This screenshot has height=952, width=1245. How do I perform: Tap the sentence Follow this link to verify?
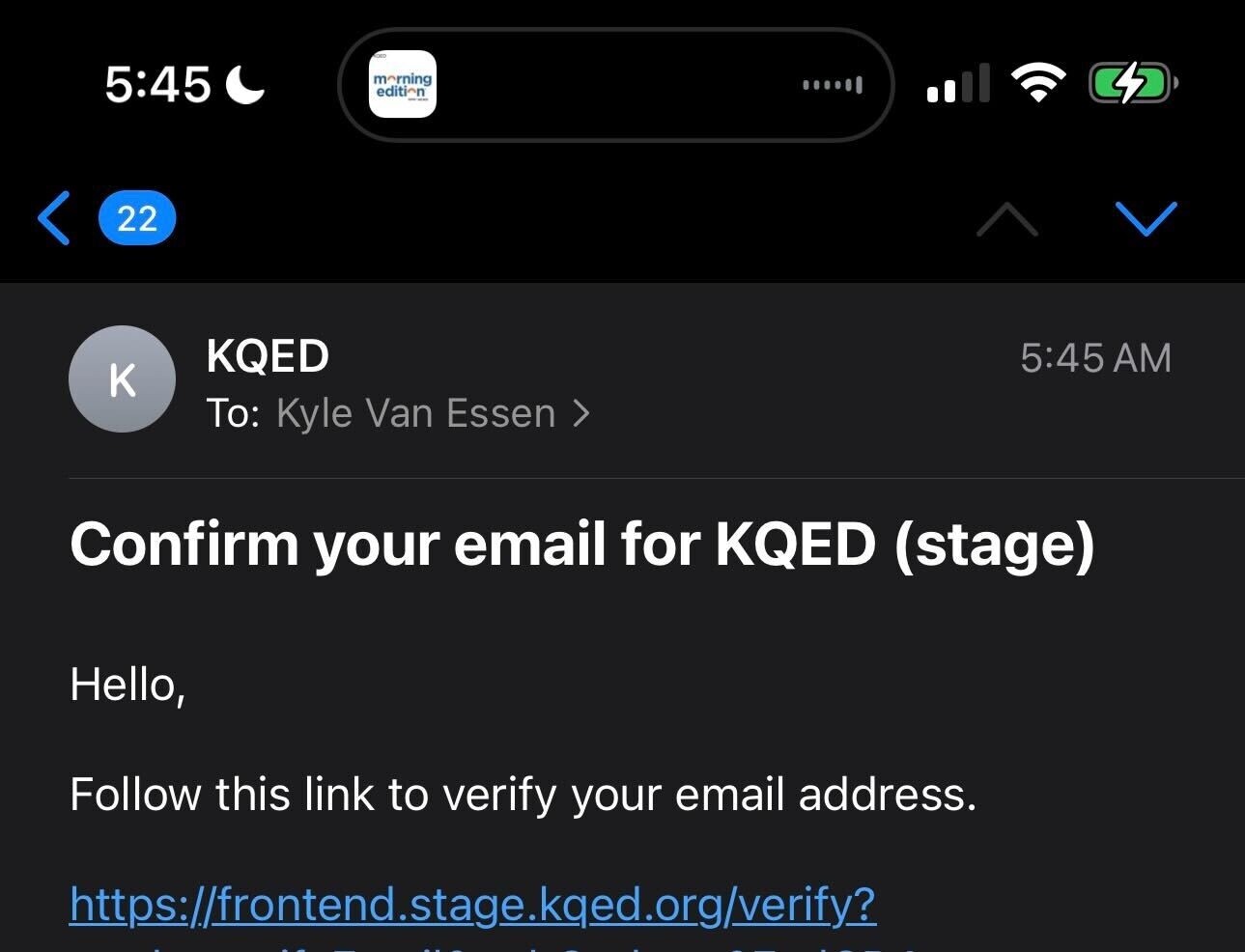tap(523, 795)
